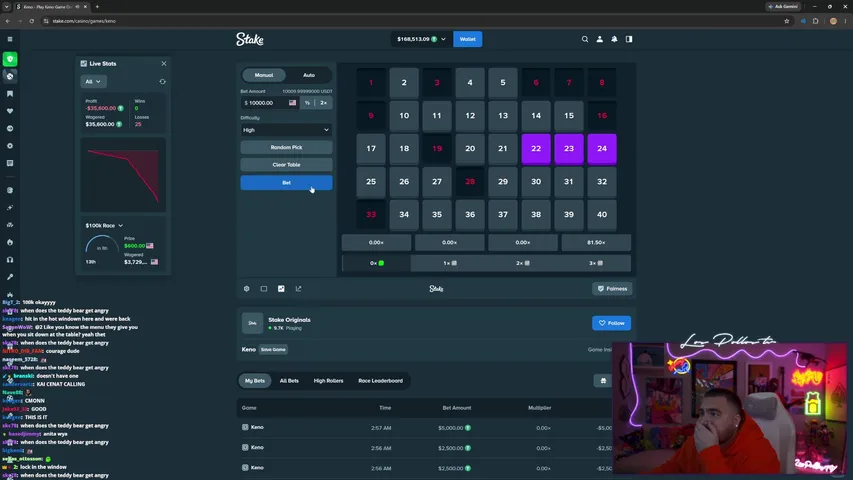Open the browser tab list chevron
The image size is (853, 480).
coord(7,7)
